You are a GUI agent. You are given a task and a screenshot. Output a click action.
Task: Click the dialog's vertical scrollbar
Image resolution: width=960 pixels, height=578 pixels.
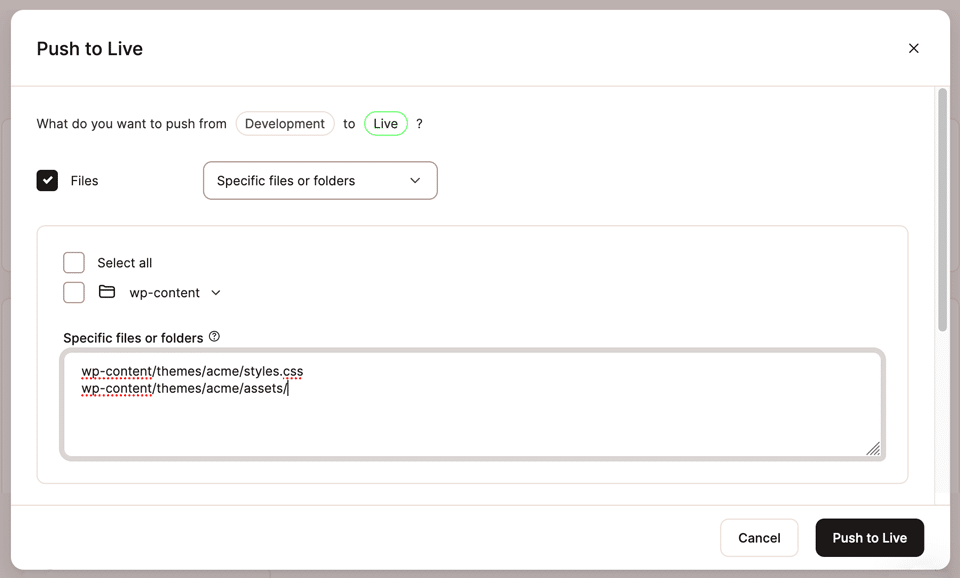click(x=942, y=210)
